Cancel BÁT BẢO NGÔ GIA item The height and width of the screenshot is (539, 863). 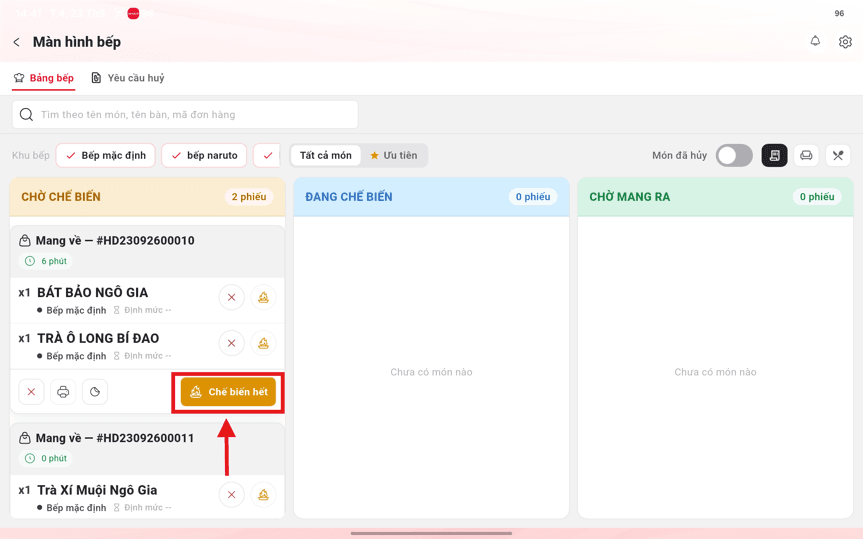232,297
